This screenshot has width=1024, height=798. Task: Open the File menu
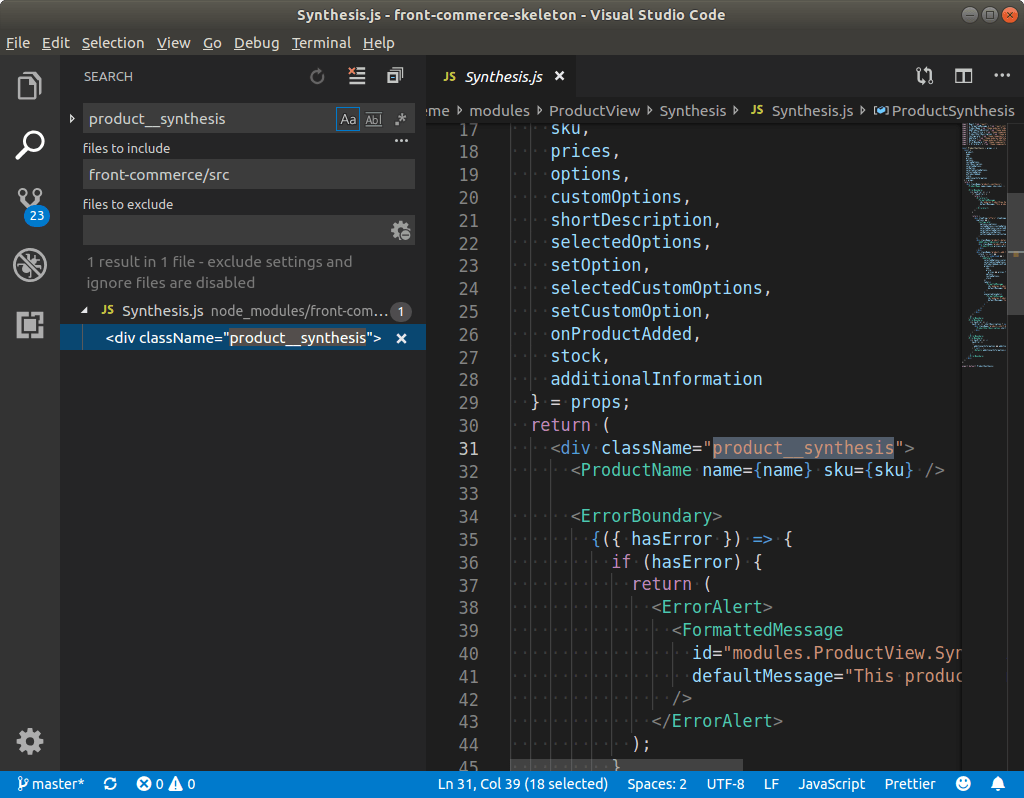18,43
